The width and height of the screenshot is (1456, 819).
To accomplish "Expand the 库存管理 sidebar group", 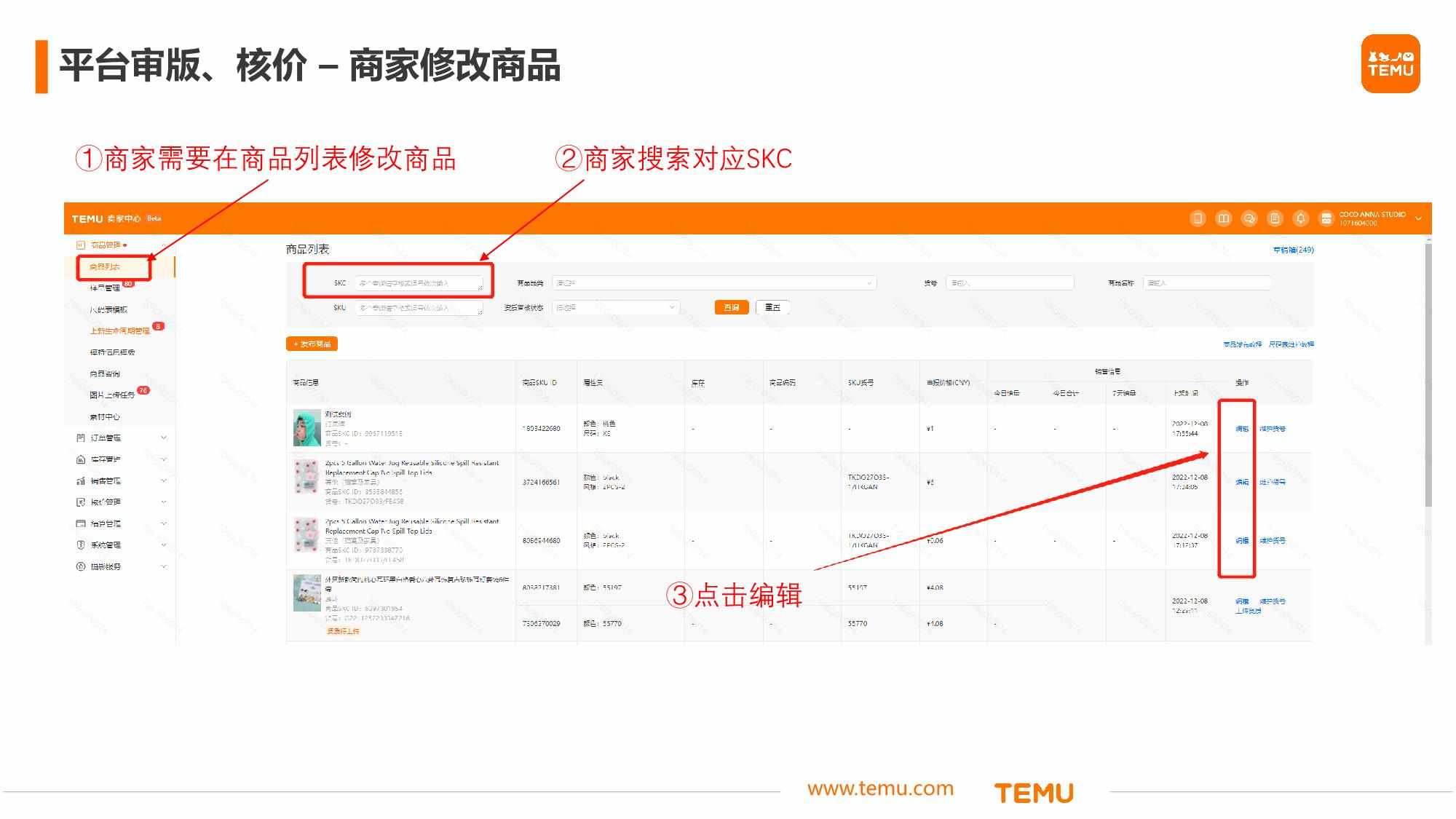I will click(x=164, y=459).
